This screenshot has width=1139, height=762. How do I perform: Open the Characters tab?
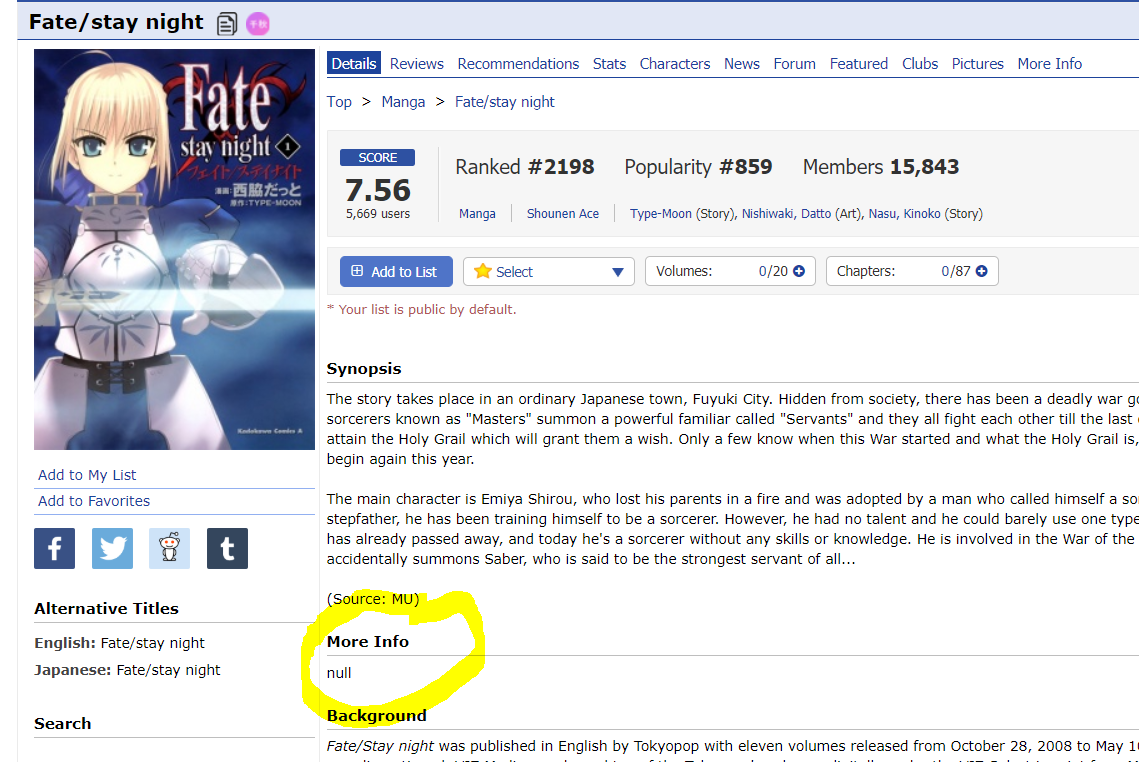pos(674,64)
